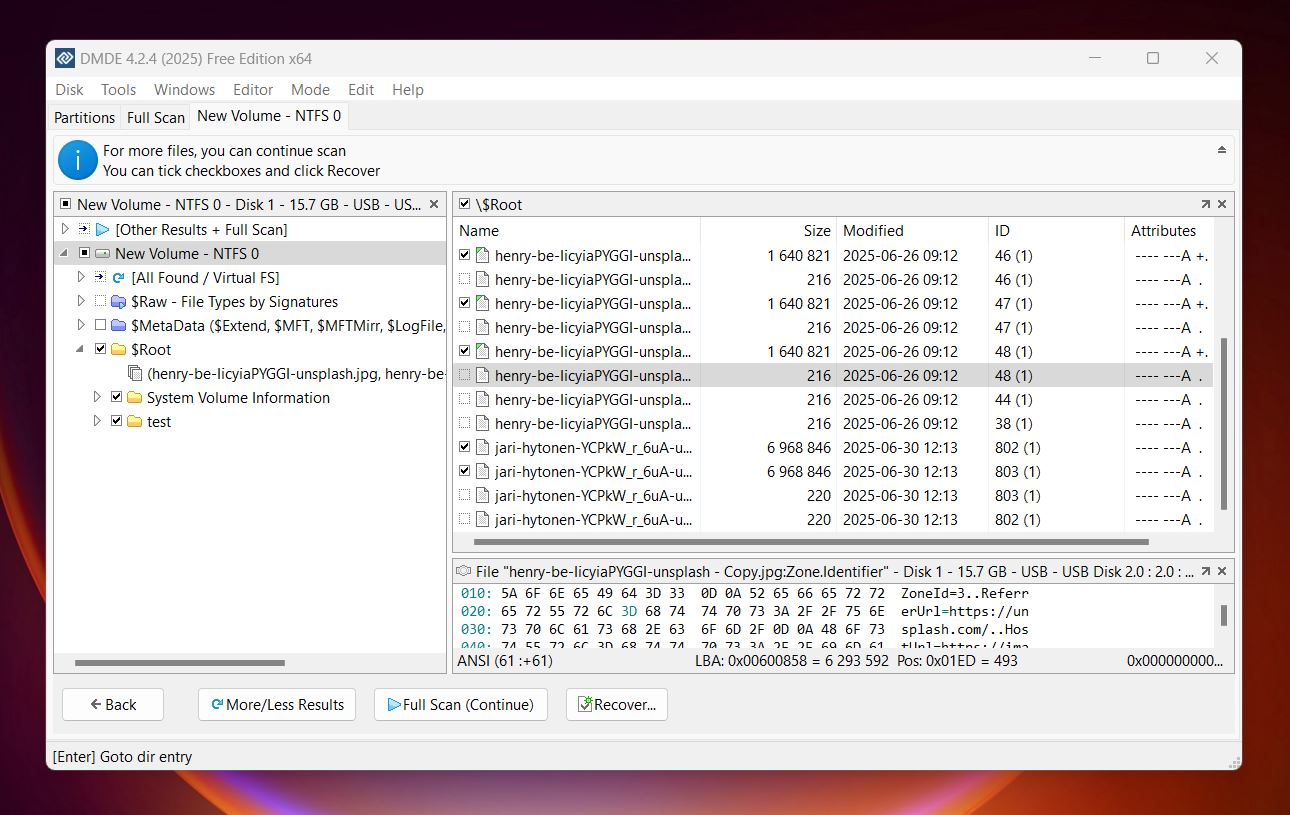Open the Help menu

pos(408,89)
